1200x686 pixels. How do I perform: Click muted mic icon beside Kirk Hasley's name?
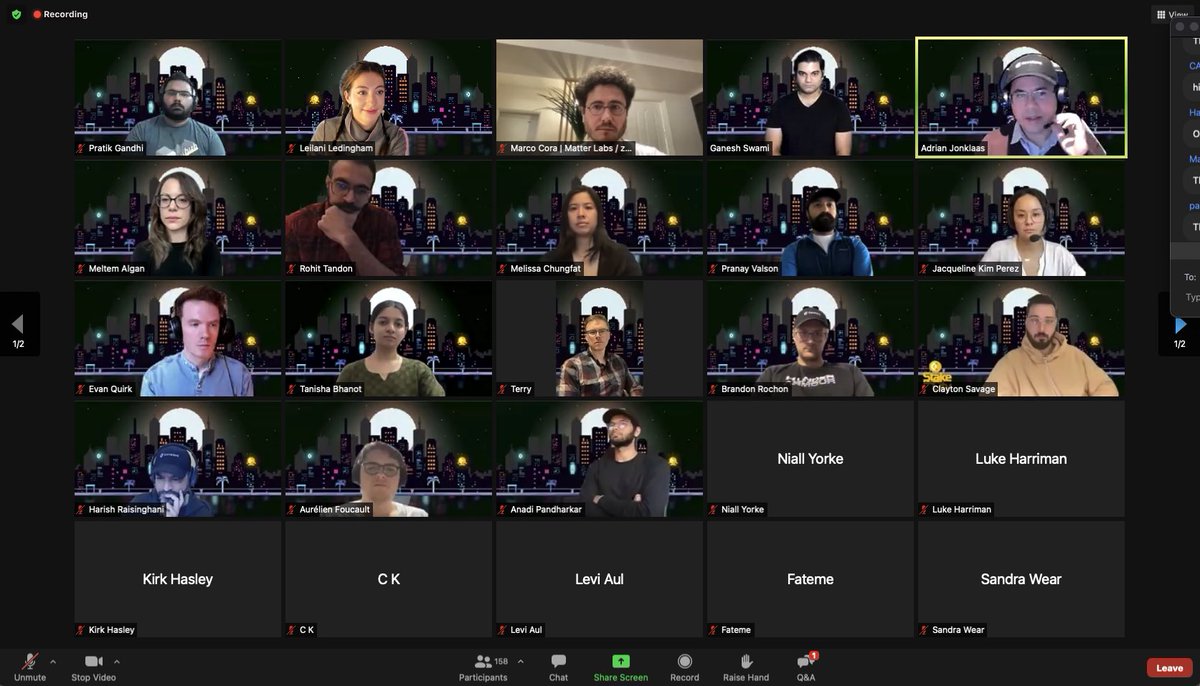[x=82, y=630]
